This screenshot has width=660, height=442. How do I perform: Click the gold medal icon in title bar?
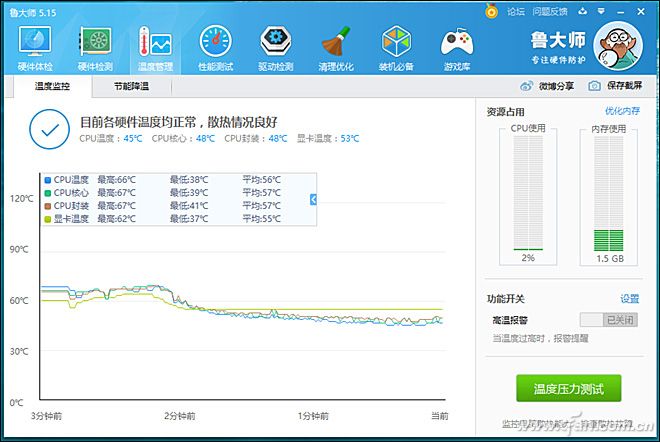pos(491,11)
